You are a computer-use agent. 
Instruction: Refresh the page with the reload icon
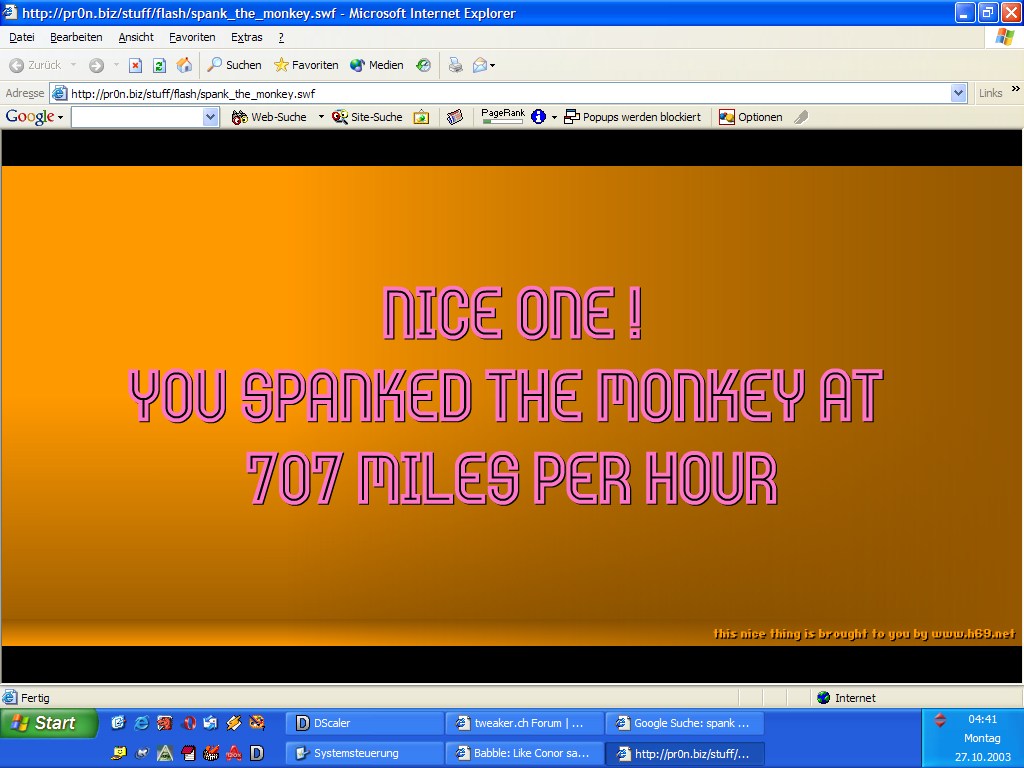(159, 65)
